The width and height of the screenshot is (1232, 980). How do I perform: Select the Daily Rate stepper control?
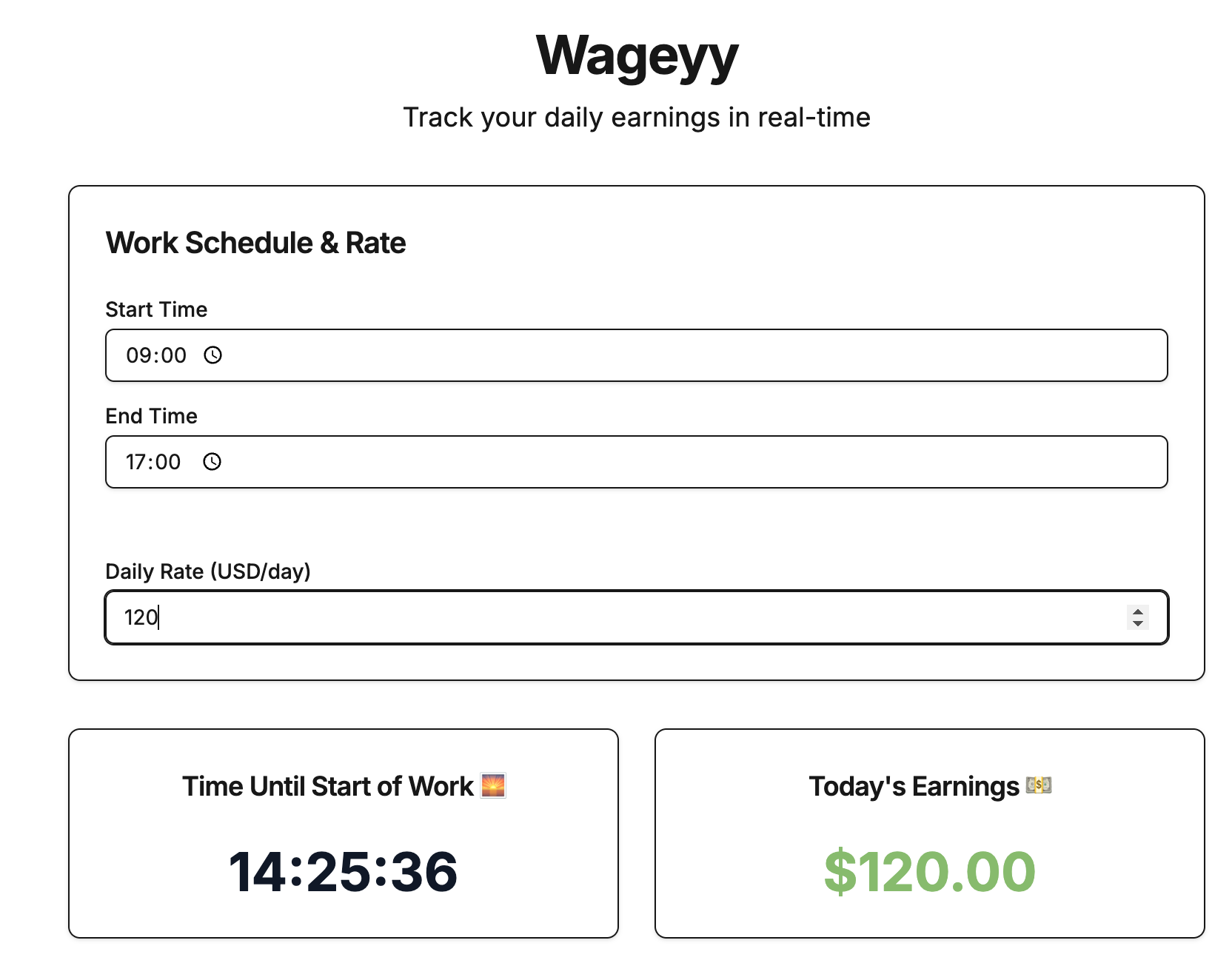pos(1138,617)
